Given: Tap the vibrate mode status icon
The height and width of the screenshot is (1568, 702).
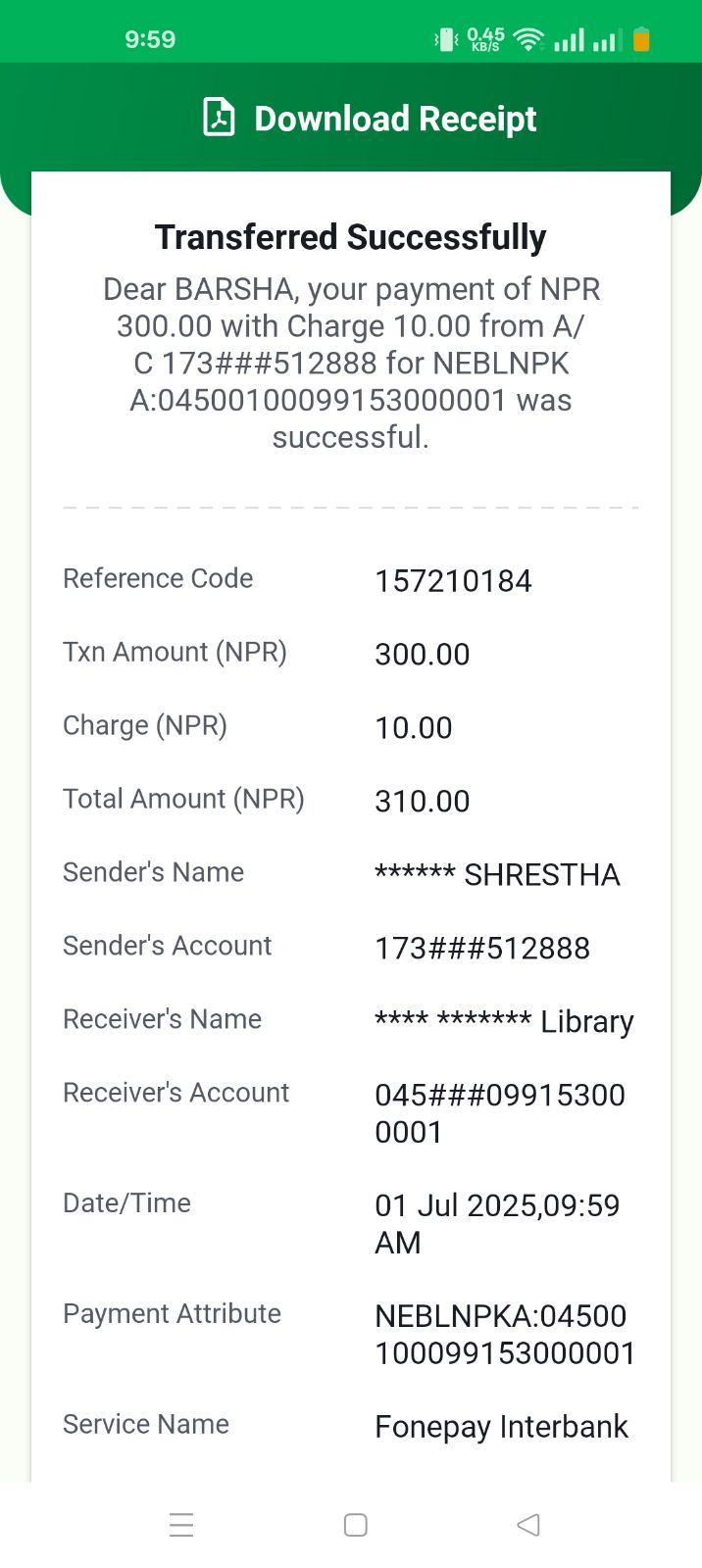Looking at the screenshot, I should tap(446, 39).
